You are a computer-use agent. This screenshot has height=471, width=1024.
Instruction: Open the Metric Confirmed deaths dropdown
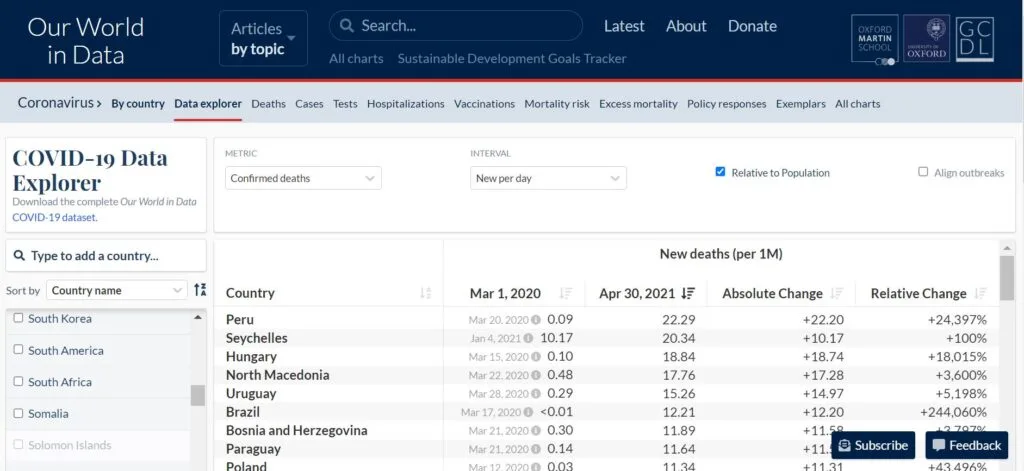click(x=303, y=178)
